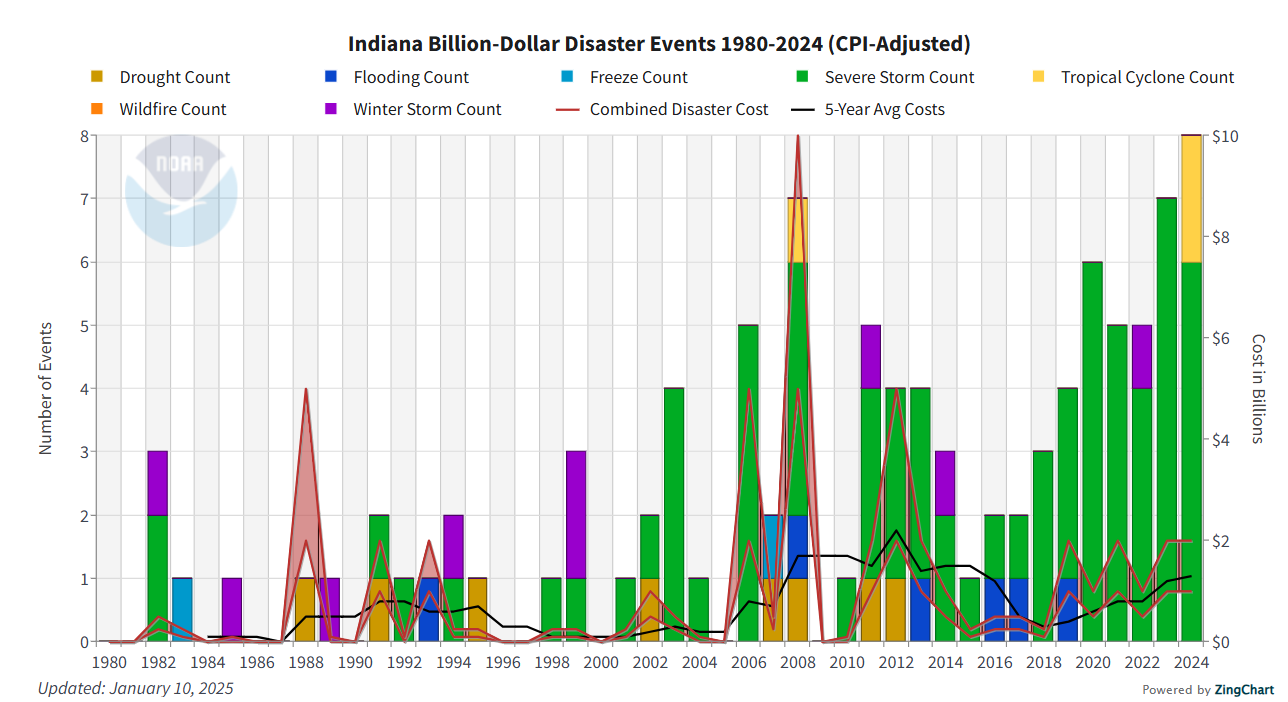This screenshot has height=702, width=1288.
Task: Click the NOAA logo watermark
Action: [x=181, y=190]
